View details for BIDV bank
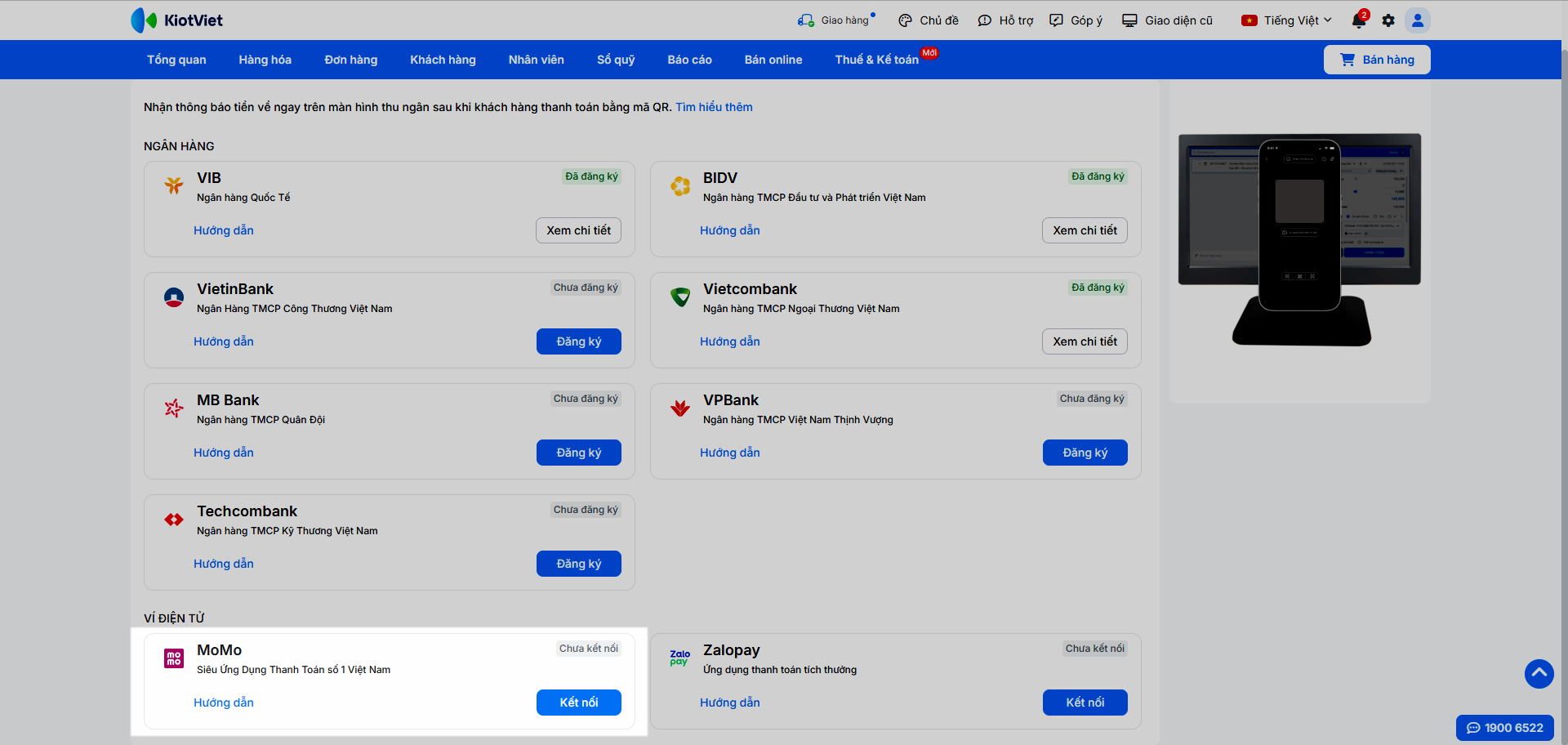The height and width of the screenshot is (745, 1568). pos(1085,230)
